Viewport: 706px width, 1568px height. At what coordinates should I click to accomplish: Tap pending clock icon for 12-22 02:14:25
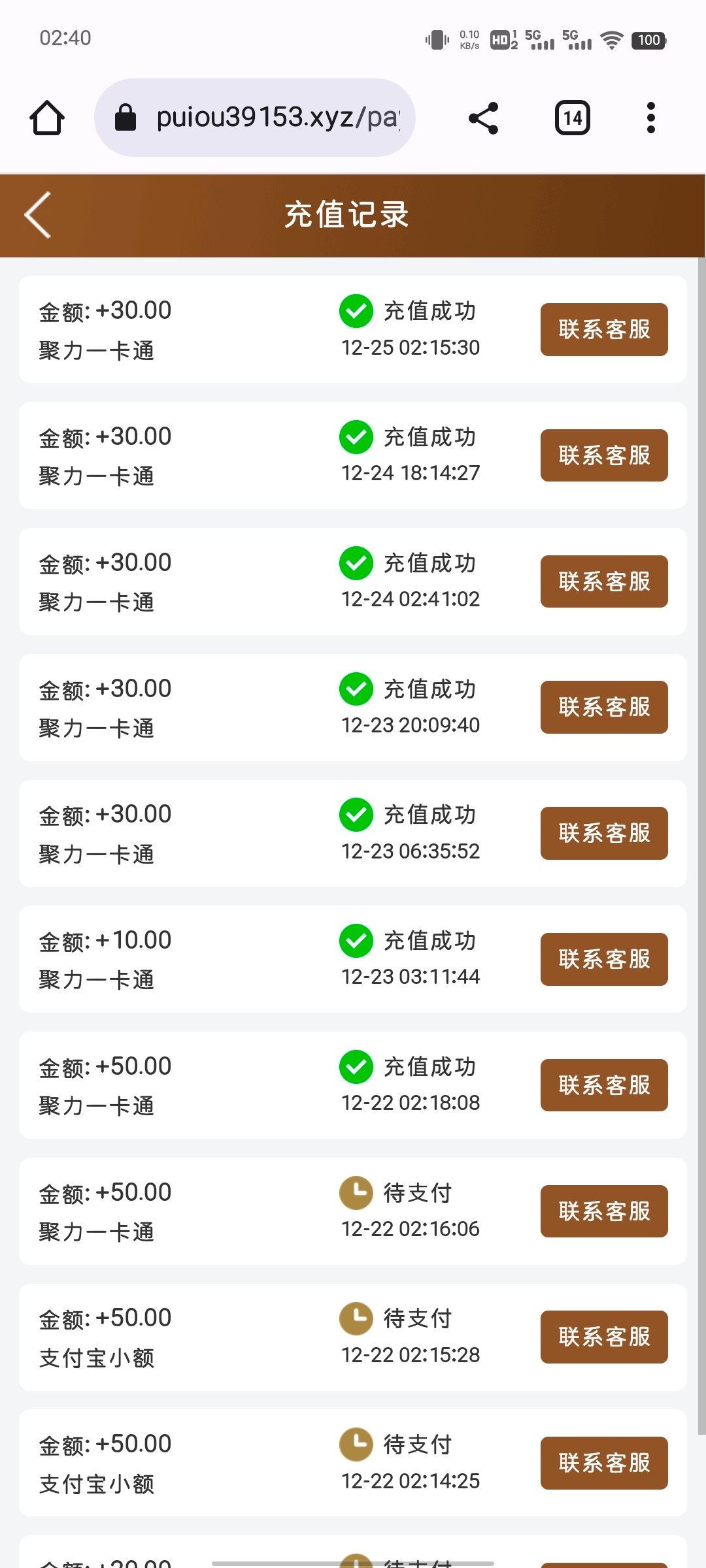tap(356, 1445)
